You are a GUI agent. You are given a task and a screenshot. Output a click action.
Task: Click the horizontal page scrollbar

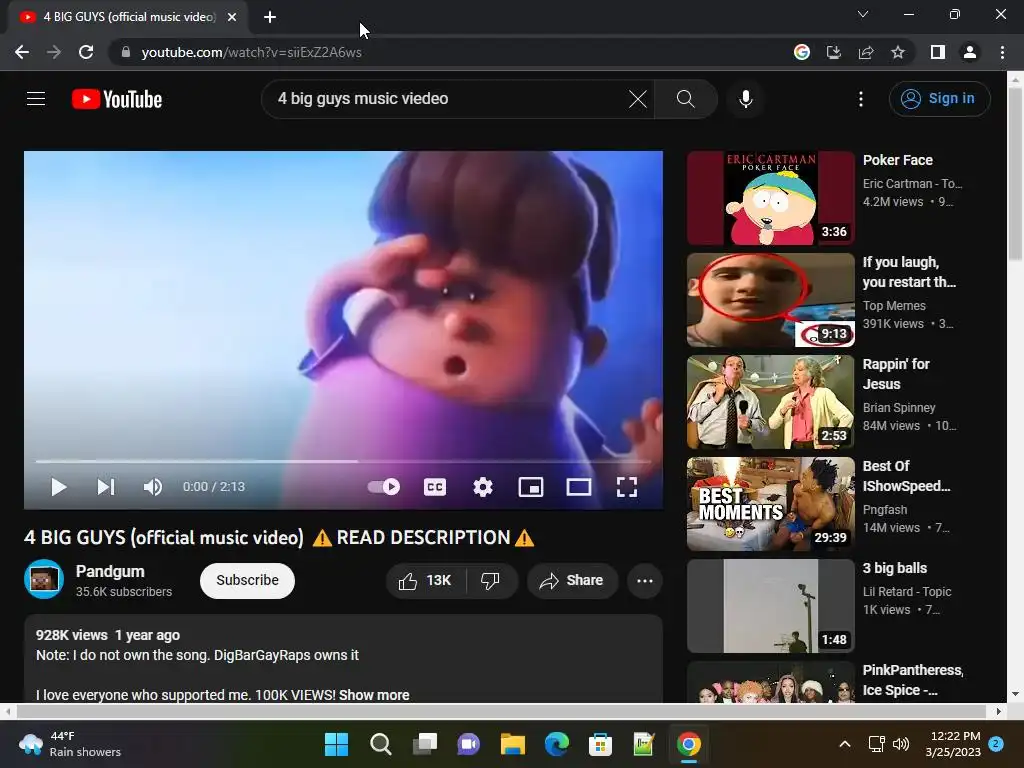click(503, 711)
